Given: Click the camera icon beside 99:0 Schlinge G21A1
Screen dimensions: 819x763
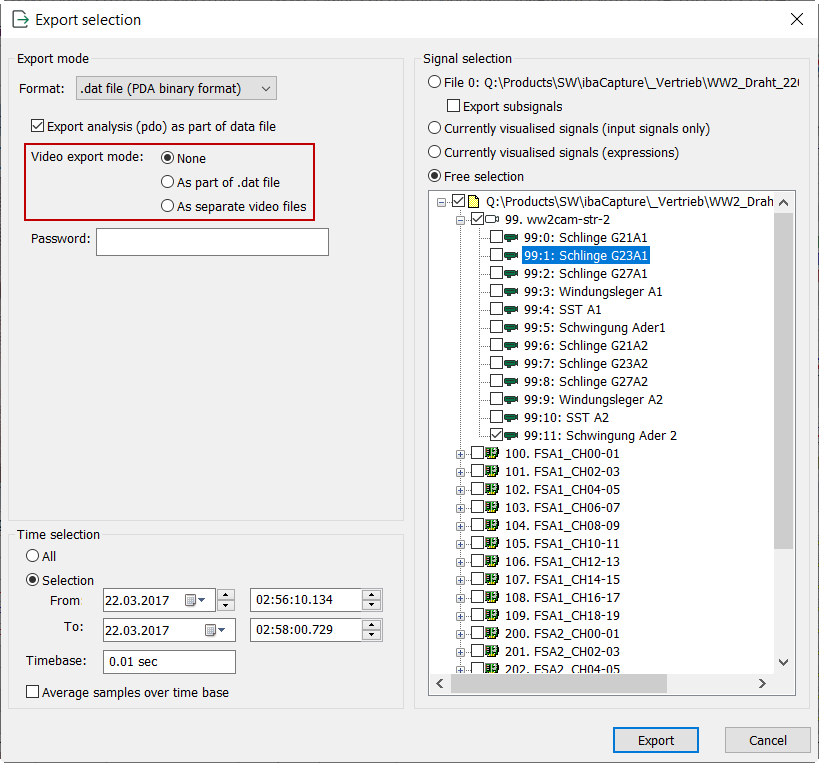Looking at the screenshot, I should pos(512,238).
